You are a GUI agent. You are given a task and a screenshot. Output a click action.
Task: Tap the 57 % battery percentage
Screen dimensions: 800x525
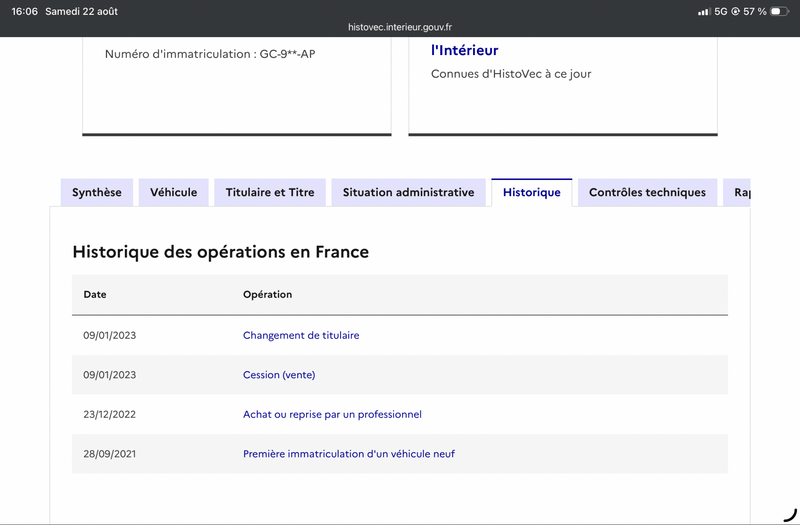[x=755, y=11]
